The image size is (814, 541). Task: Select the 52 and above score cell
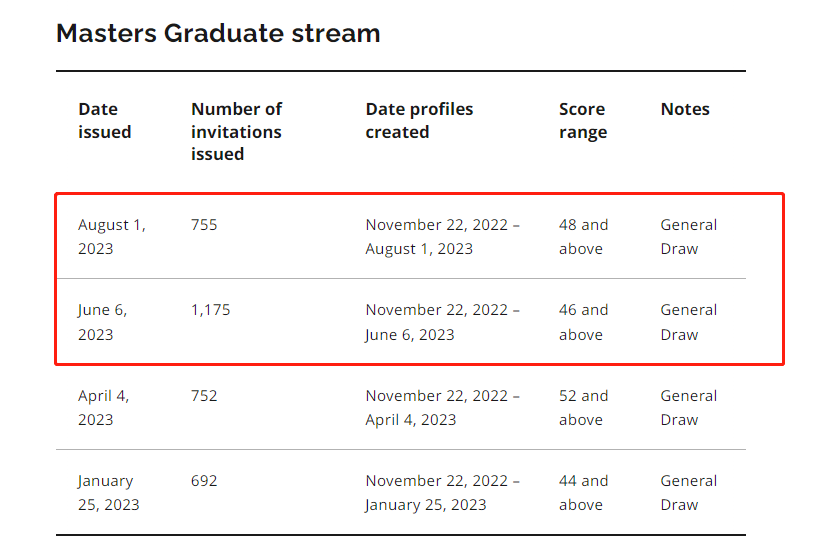click(583, 407)
